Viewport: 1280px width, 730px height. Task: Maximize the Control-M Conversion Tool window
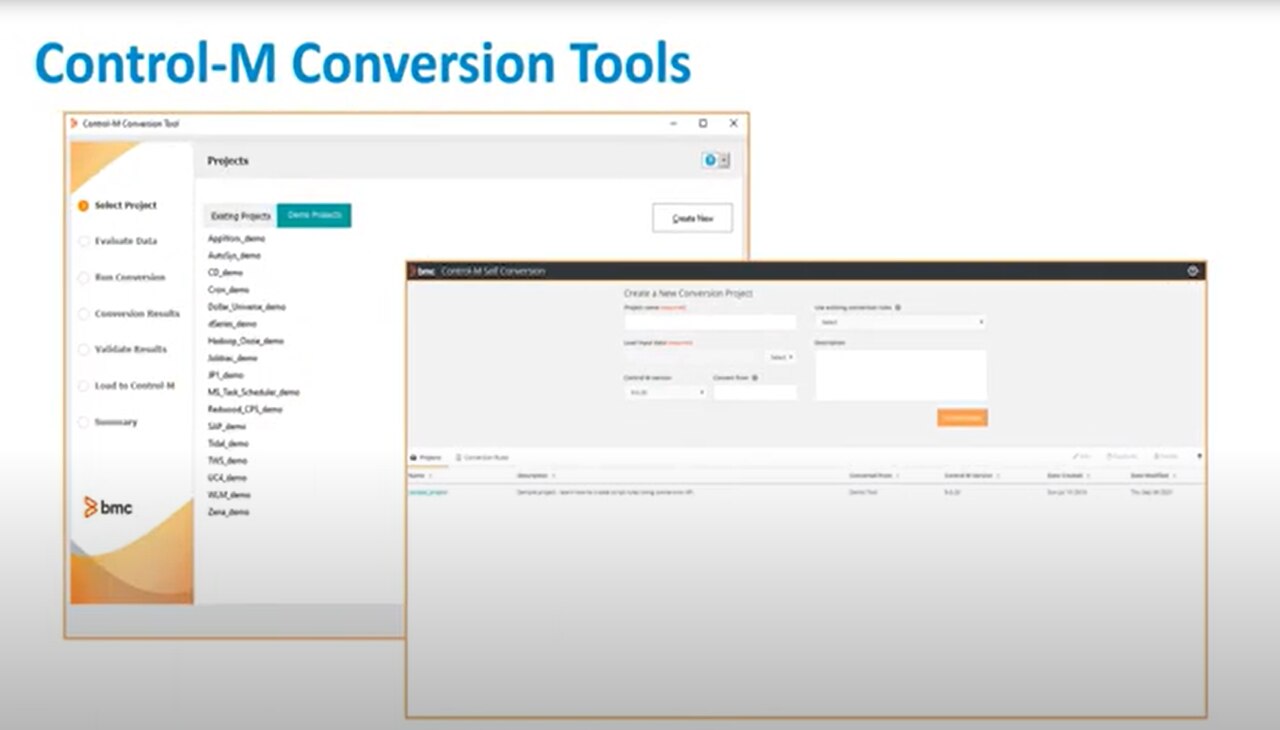[x=703, y=123]
